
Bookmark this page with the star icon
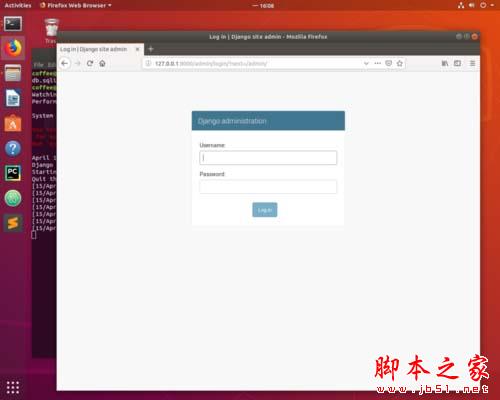(400, 63)
